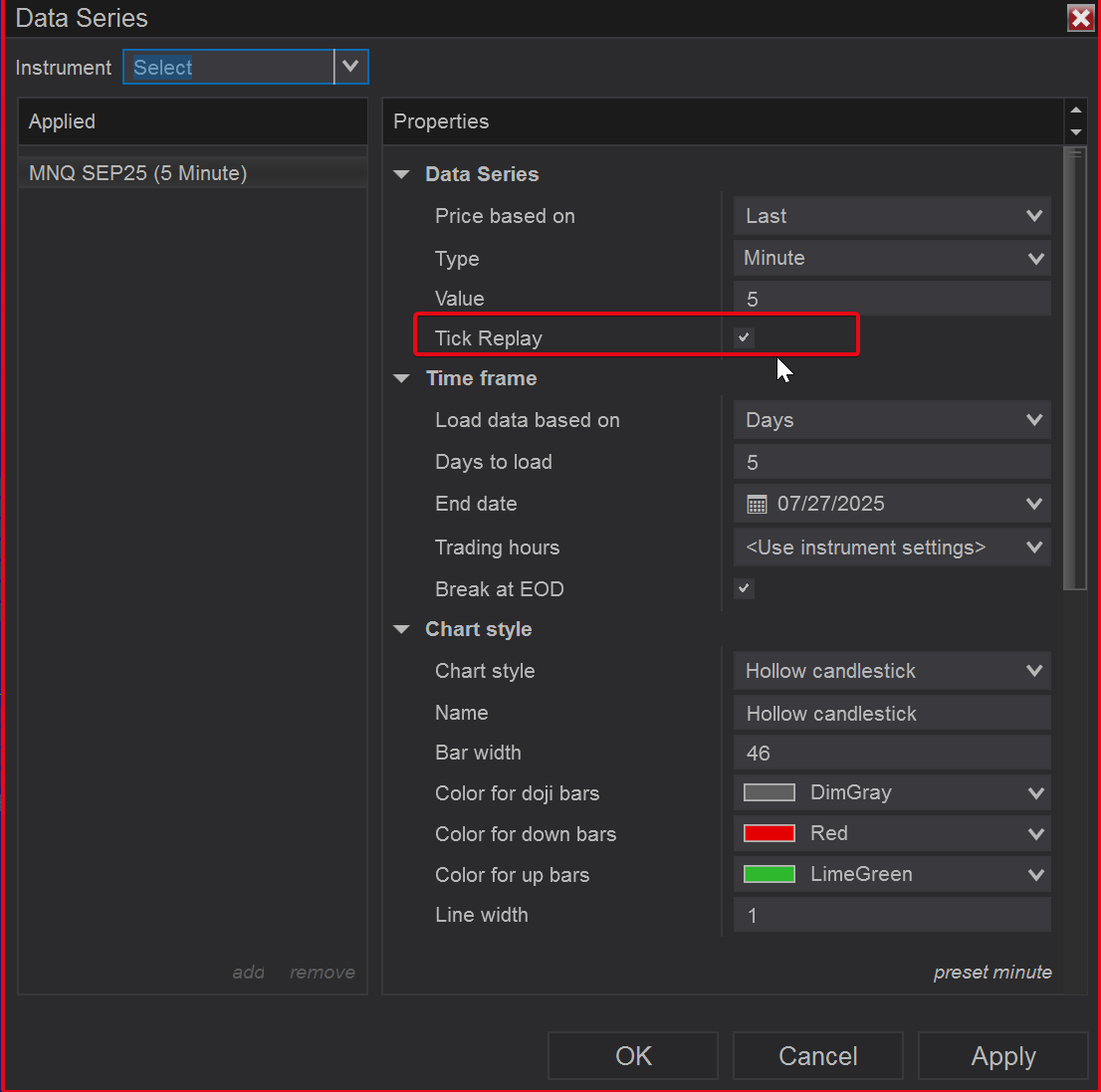This screenshot has width=1101, height=1092.
Task: Open the Chart style dropdown
Action: pos(891,671)
